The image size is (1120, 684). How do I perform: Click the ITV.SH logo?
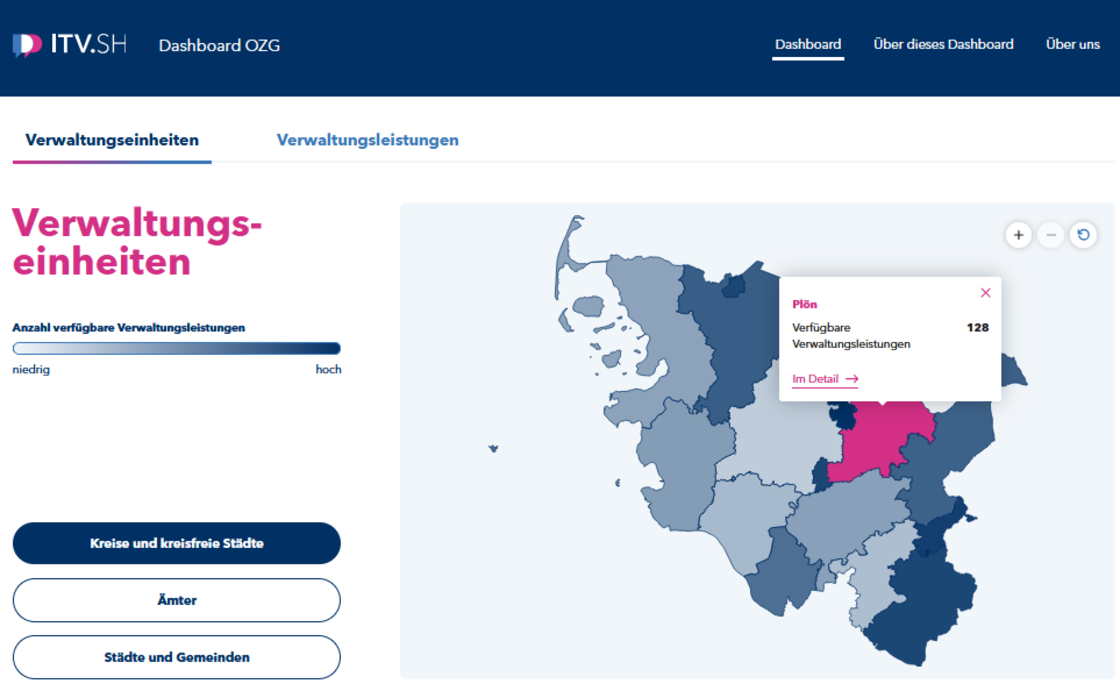pyautogui.click(x=69, y=45)
